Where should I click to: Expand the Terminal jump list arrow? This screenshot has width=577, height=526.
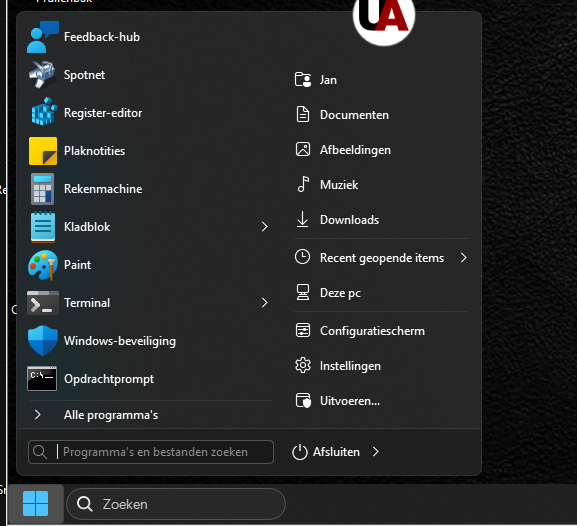(265, 303)
